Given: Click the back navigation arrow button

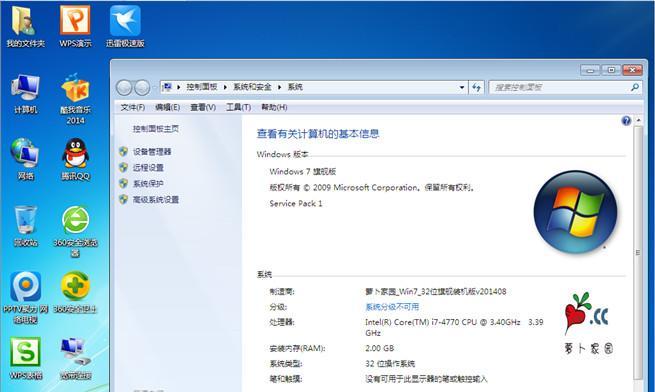Looking at the screenshot, I should pyautogui.click(x=124, y=88).
